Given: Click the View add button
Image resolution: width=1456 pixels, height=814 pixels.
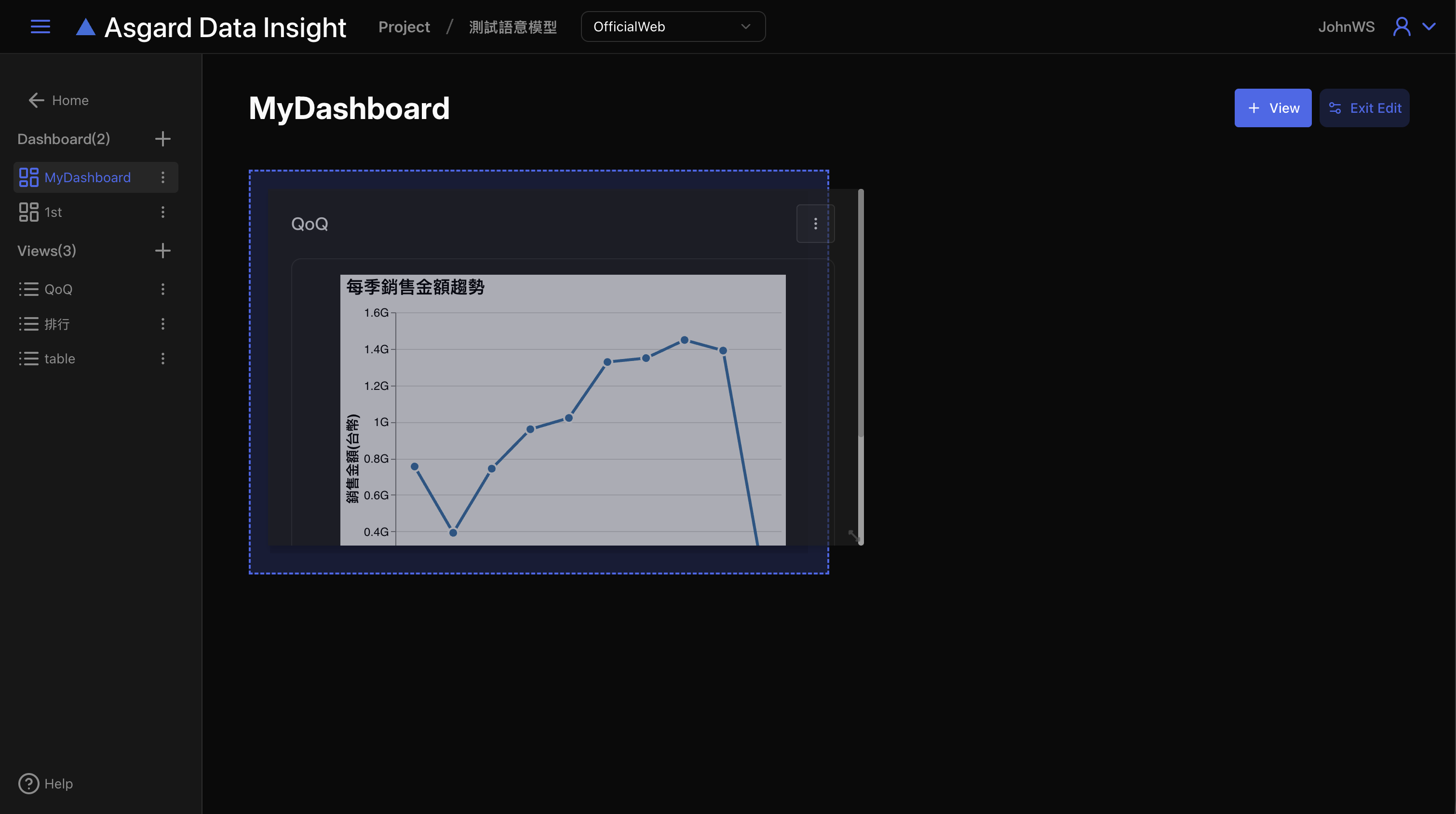Looking at the screenshot, I should coord(1272,108).
